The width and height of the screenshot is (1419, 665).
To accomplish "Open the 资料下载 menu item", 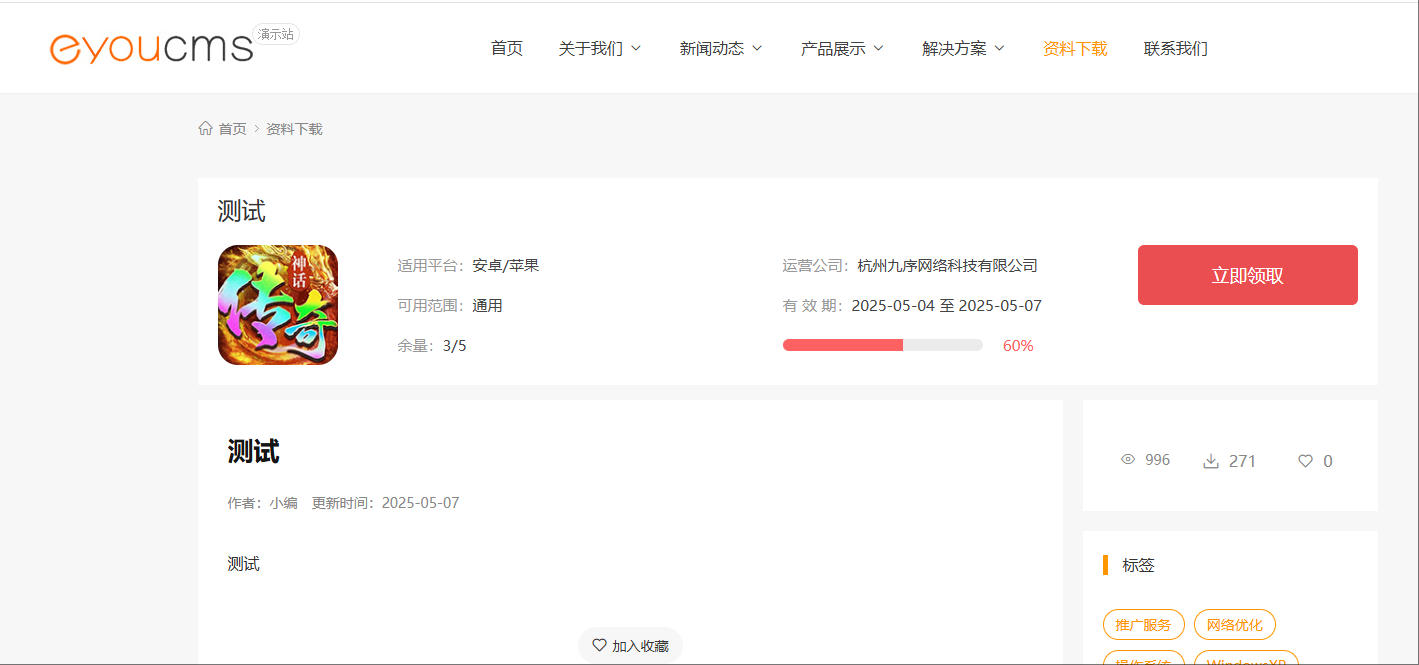I will pos(1075,48).
